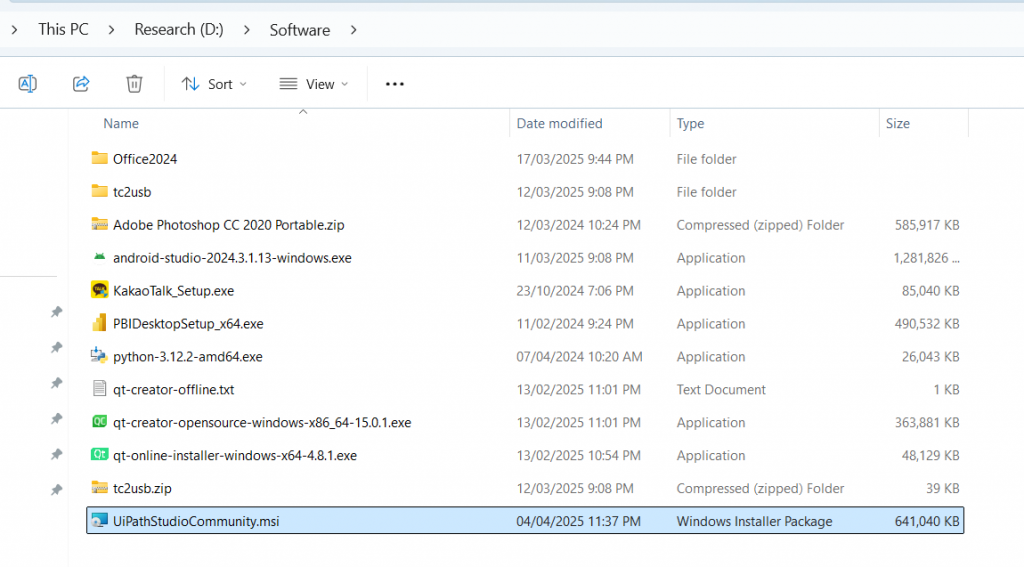
Task: Click the Windows Installer Package type cell
Action: tap(754, 521)
